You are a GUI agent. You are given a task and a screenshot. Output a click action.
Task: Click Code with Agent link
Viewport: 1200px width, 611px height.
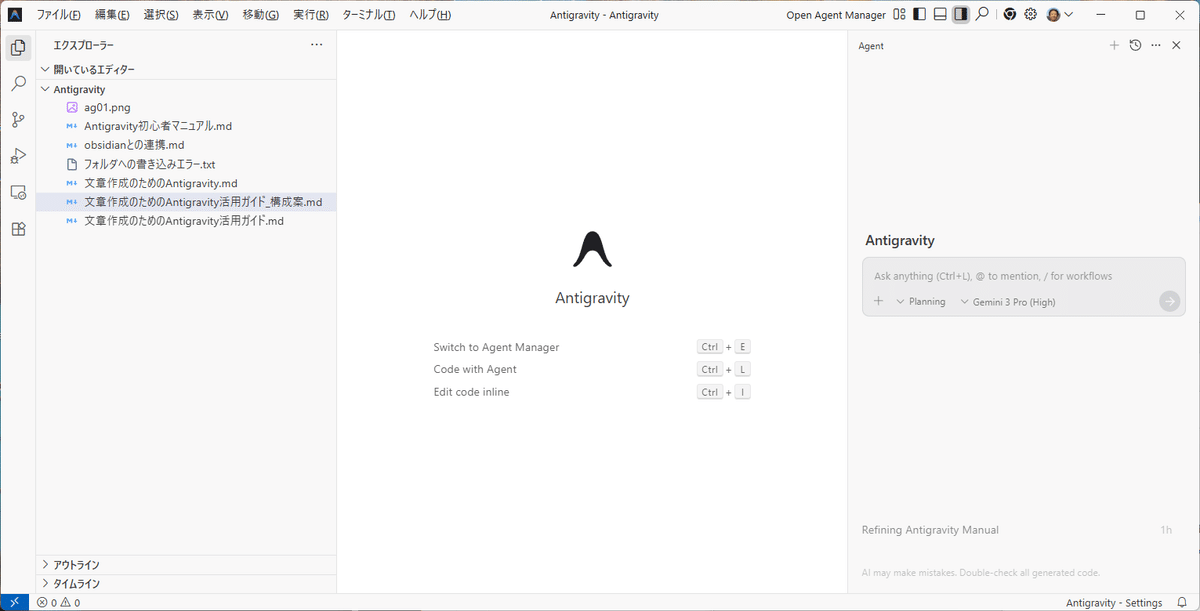tap(475, 369)
